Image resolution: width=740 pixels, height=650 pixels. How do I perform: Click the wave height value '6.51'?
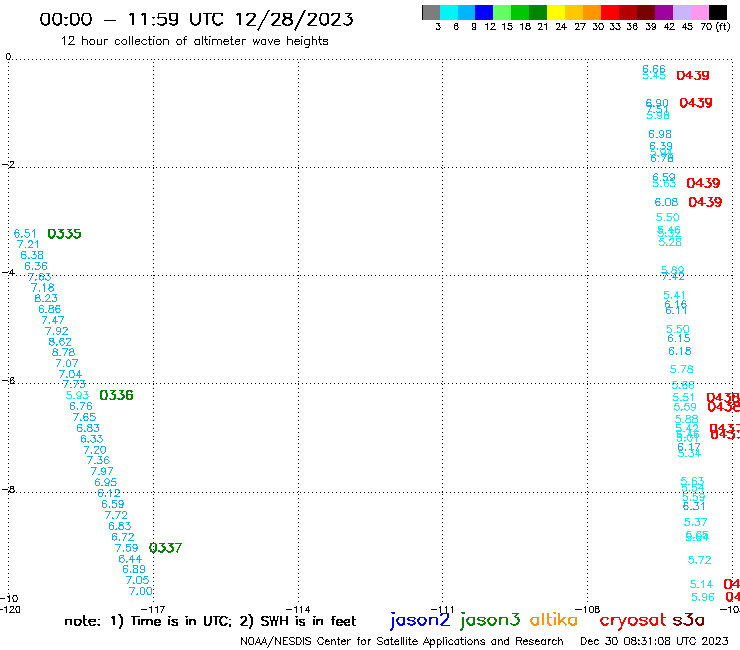(25, 234)
